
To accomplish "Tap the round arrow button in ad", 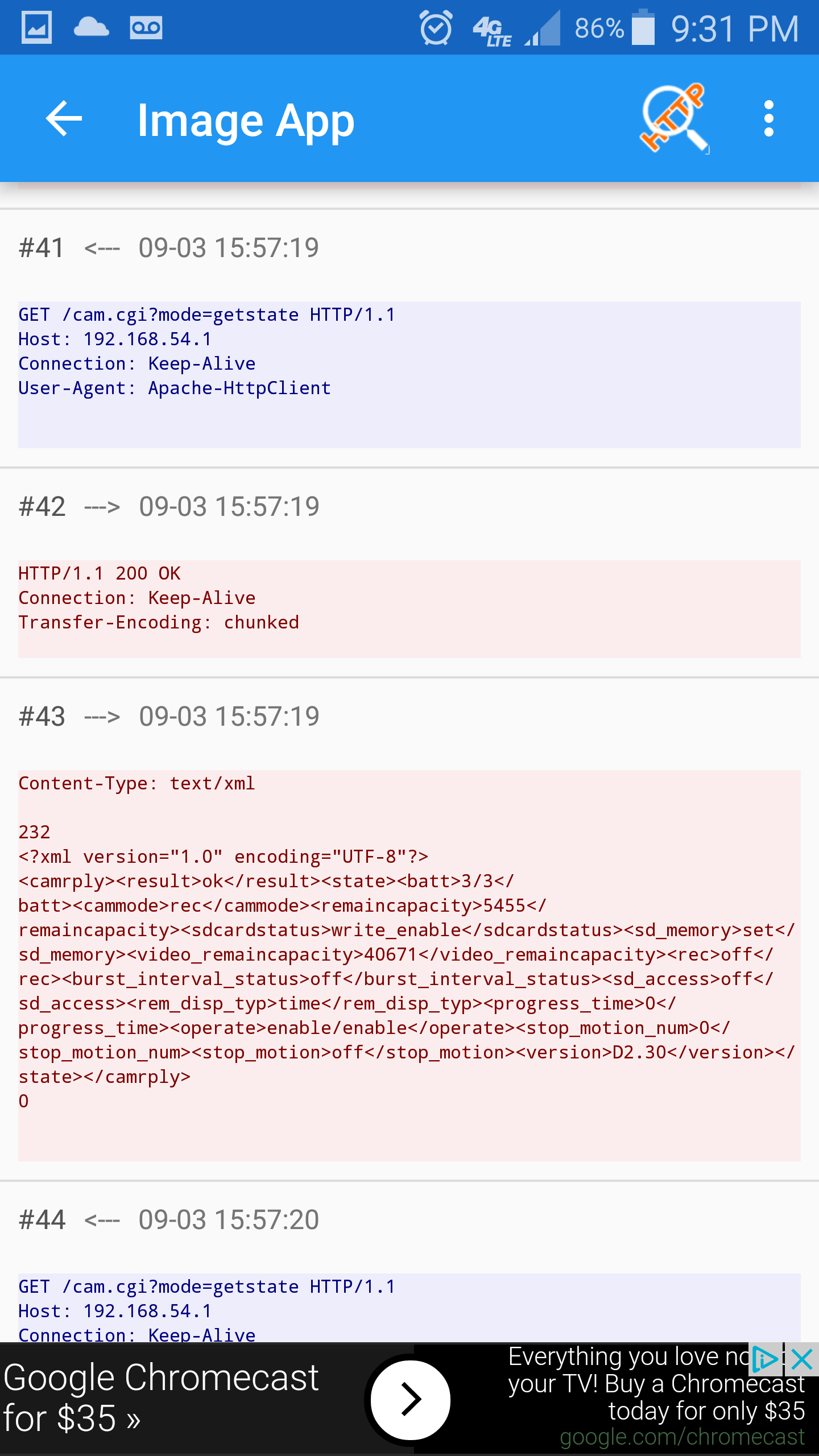I will (410, 1399).
